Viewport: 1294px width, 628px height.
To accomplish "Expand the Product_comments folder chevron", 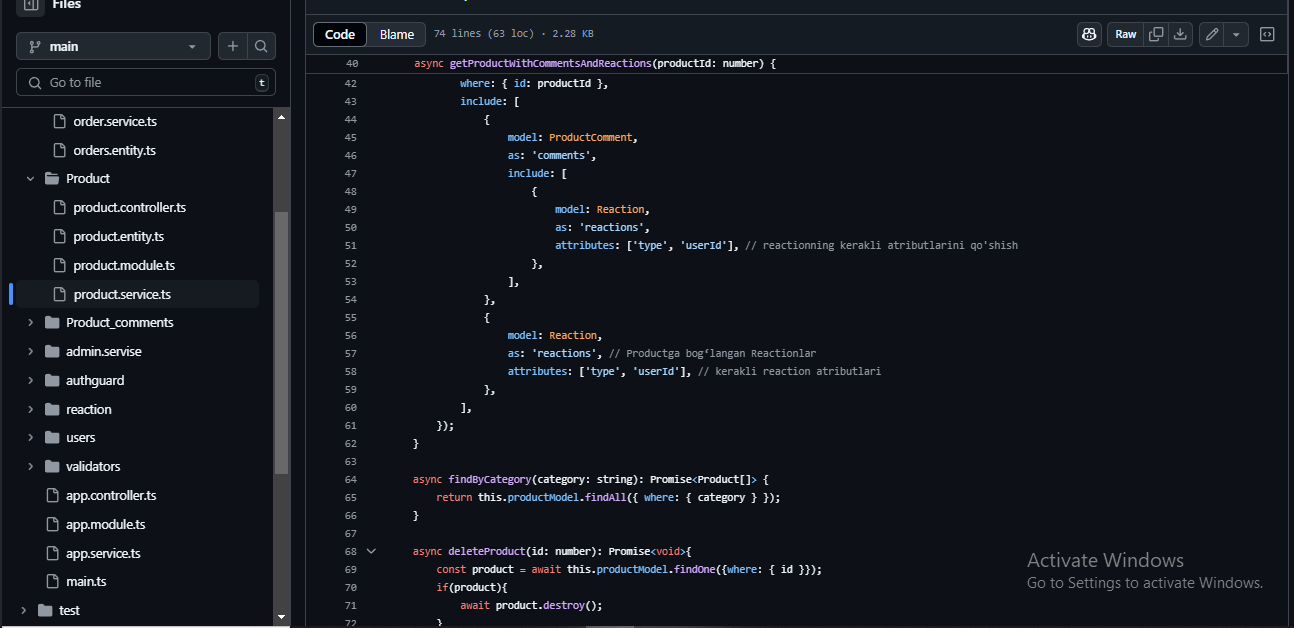I will 30,323.
